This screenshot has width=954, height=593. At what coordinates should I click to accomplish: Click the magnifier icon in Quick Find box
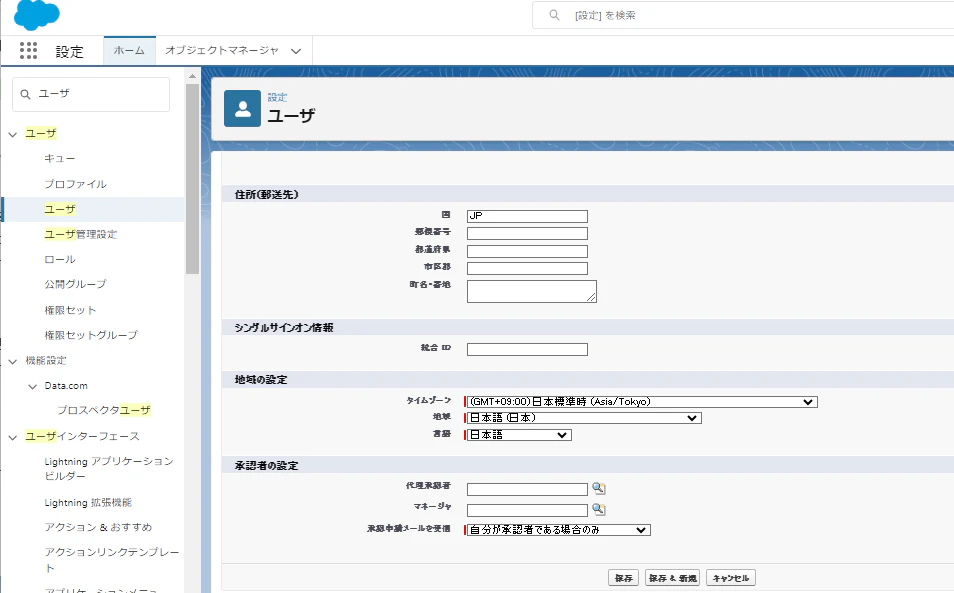[x=26, y=94]
